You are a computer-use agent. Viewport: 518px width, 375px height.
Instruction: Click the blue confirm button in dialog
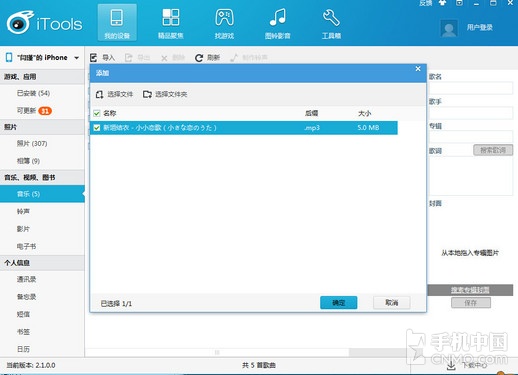pos(339,303)
